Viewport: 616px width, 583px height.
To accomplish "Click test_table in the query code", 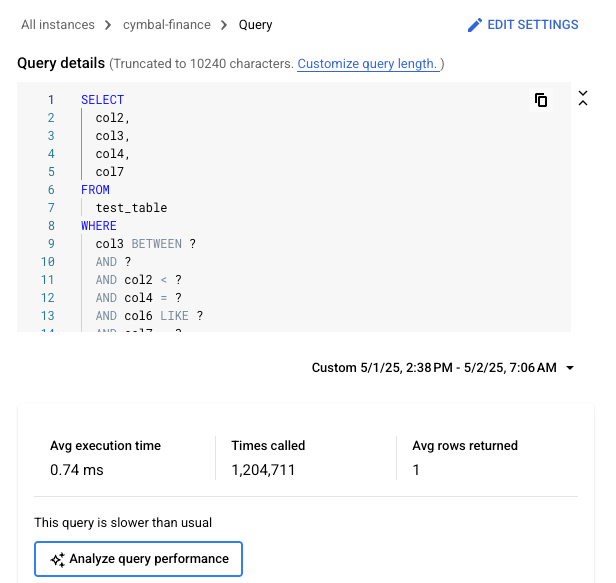I will 131,208.
